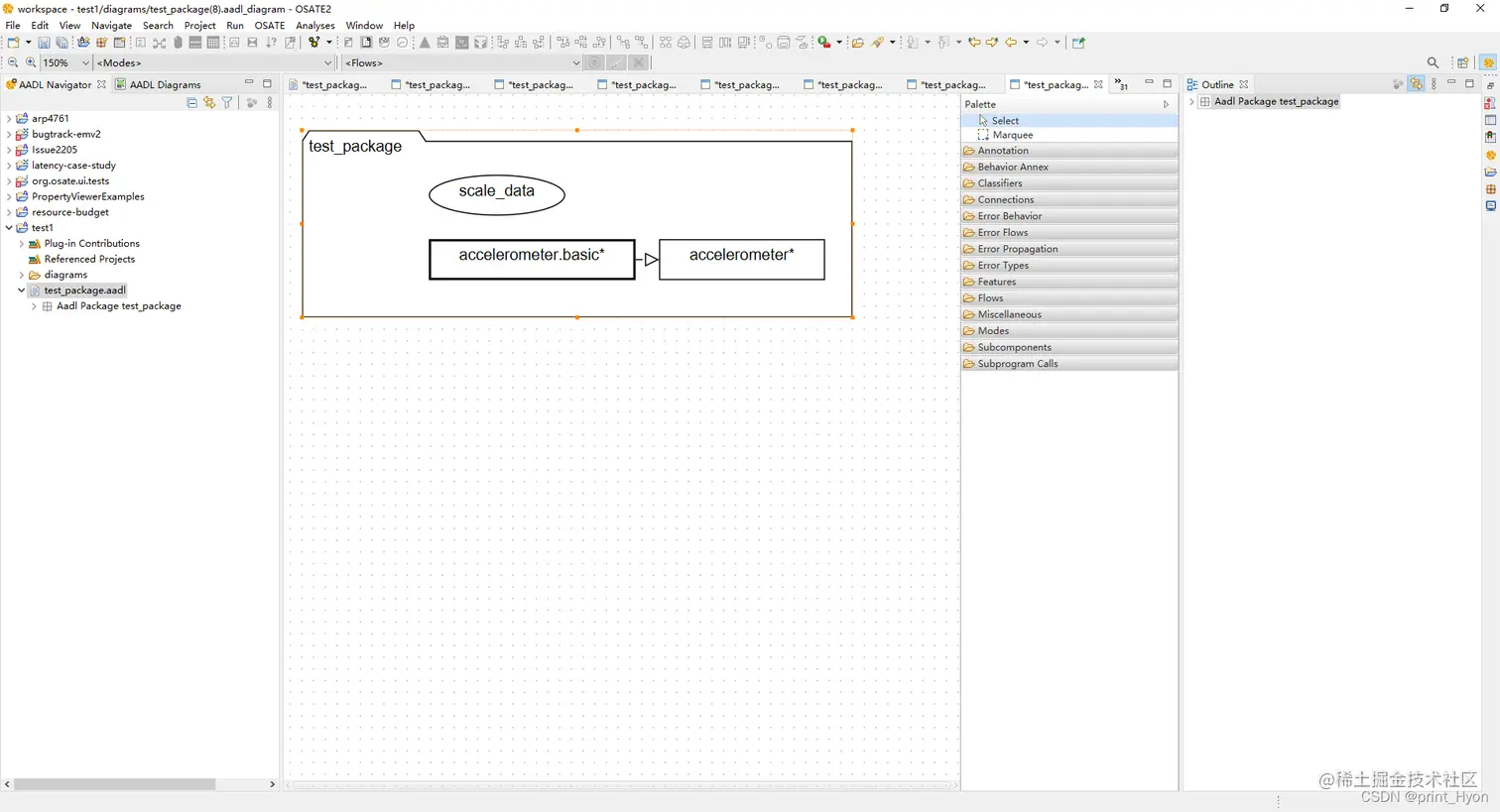Toggle Link with Editor in Outline view
Viewport: 1500px width, 812px height.
point(1417,84)
